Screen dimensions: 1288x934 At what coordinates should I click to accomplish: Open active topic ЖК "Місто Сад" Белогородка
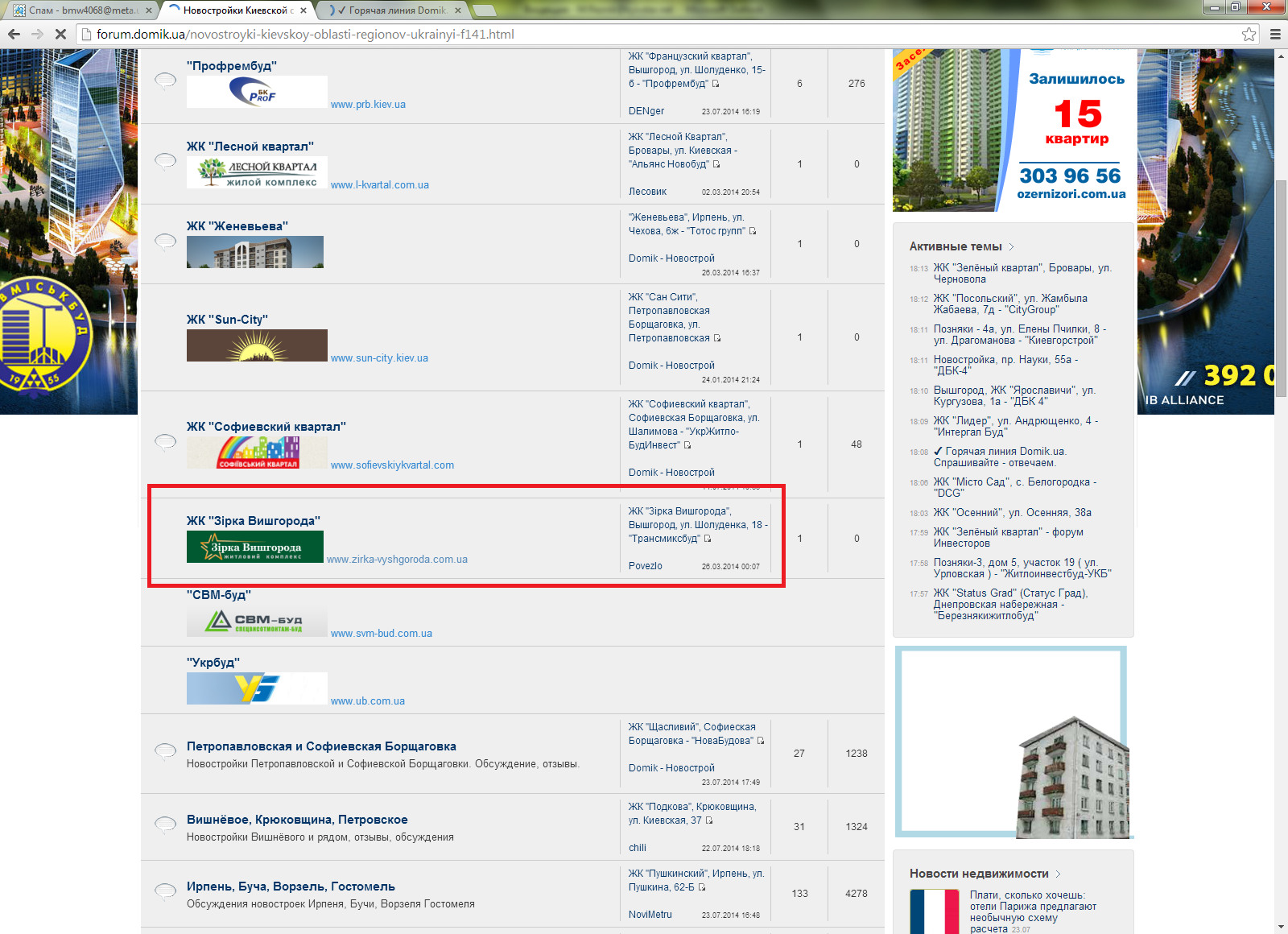coord(1014,488)
